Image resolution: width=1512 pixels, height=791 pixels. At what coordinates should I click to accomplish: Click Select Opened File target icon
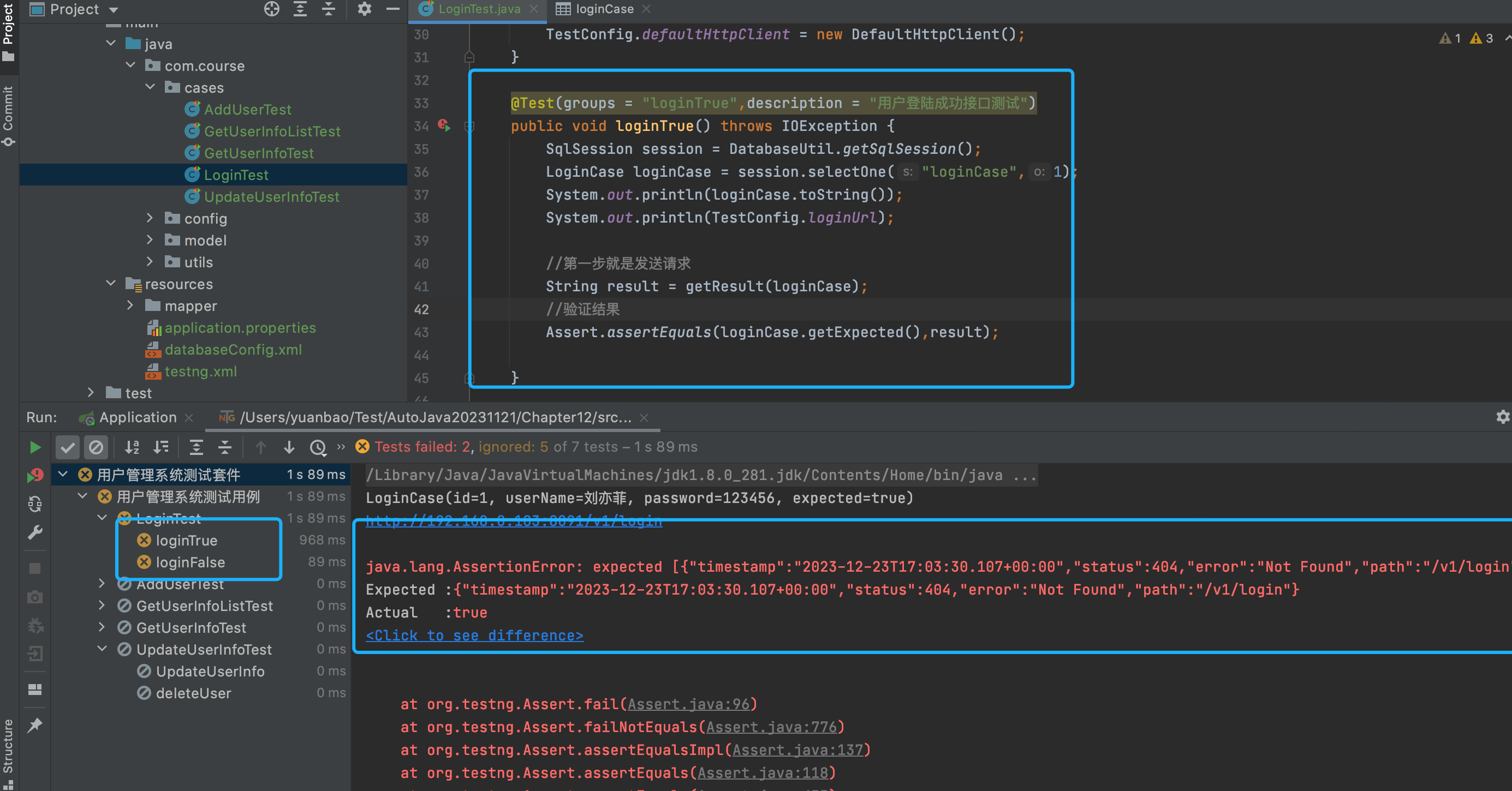[271, 9]
